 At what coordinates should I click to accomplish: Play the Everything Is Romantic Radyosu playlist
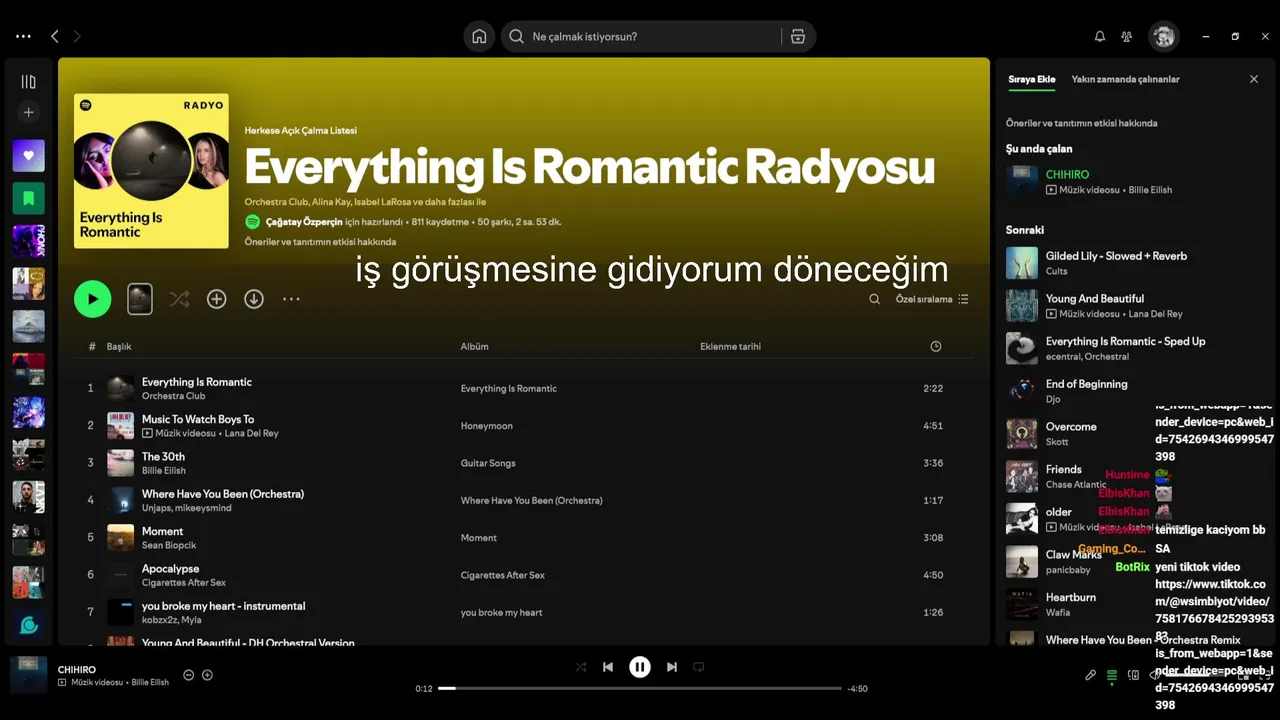tap(92, 299)
